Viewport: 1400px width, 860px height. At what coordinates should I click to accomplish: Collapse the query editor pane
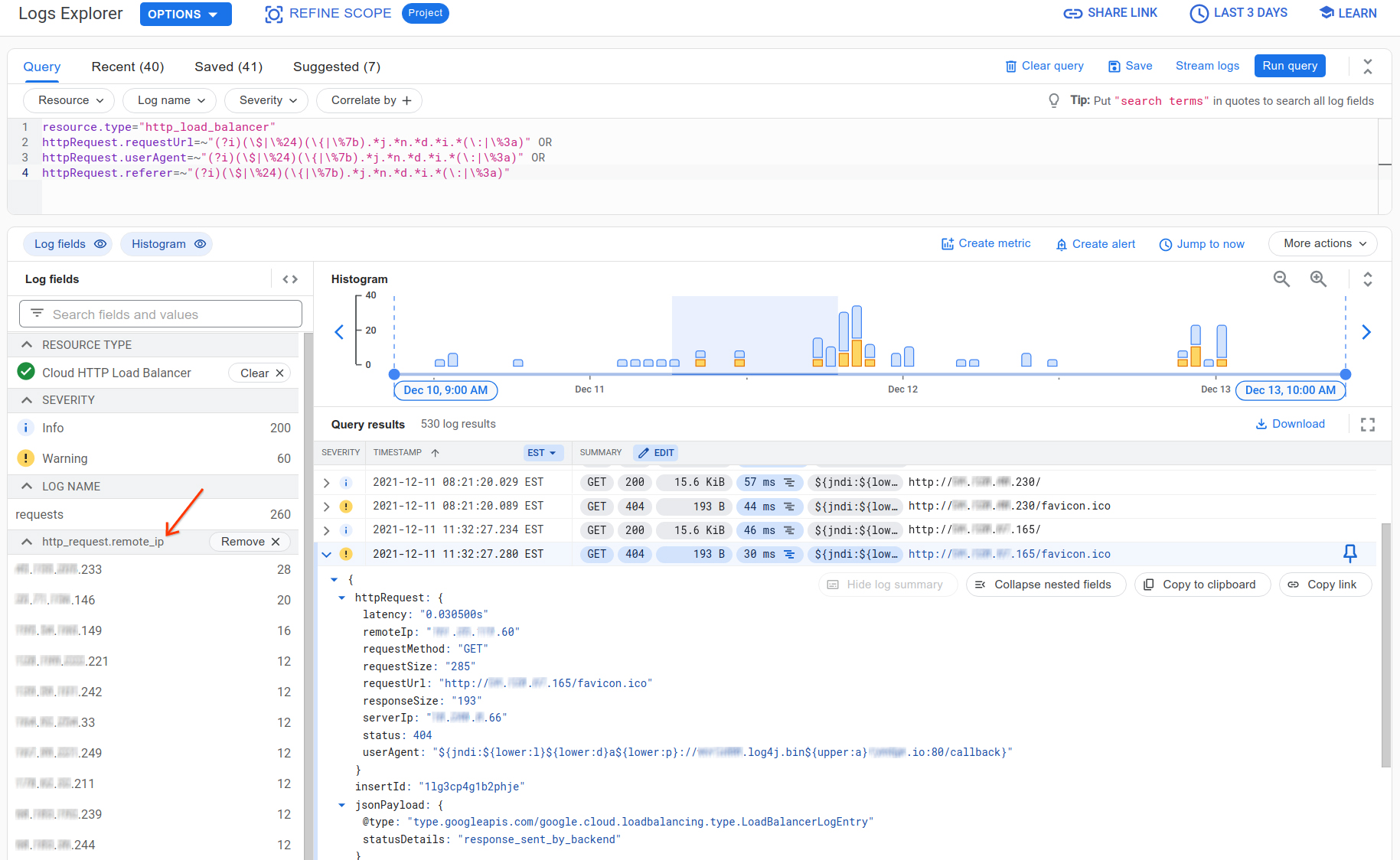tap(1367, 66)
